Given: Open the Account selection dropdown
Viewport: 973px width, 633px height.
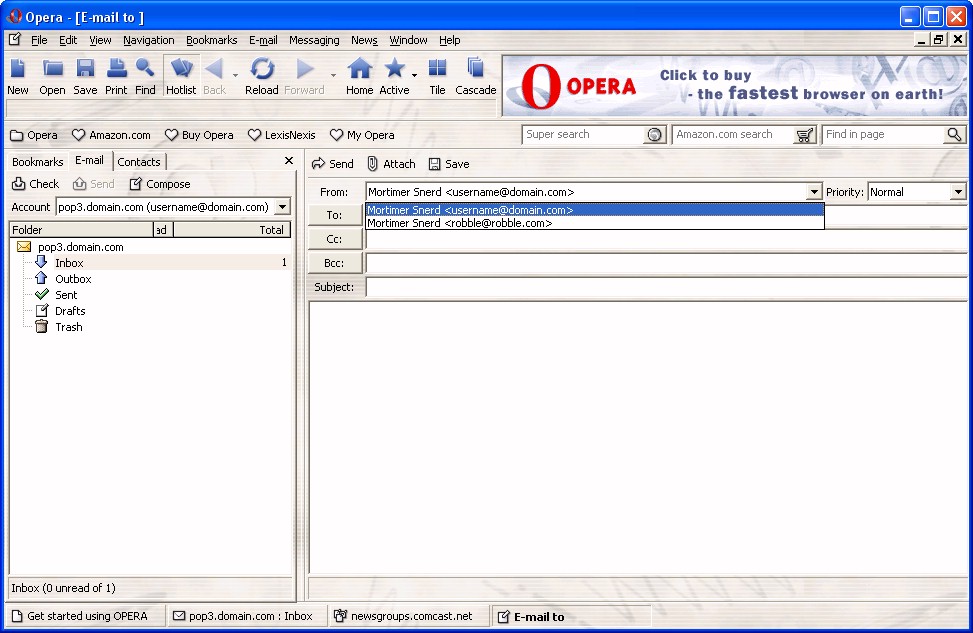Looking at the screenshot, I should point(282,207).
